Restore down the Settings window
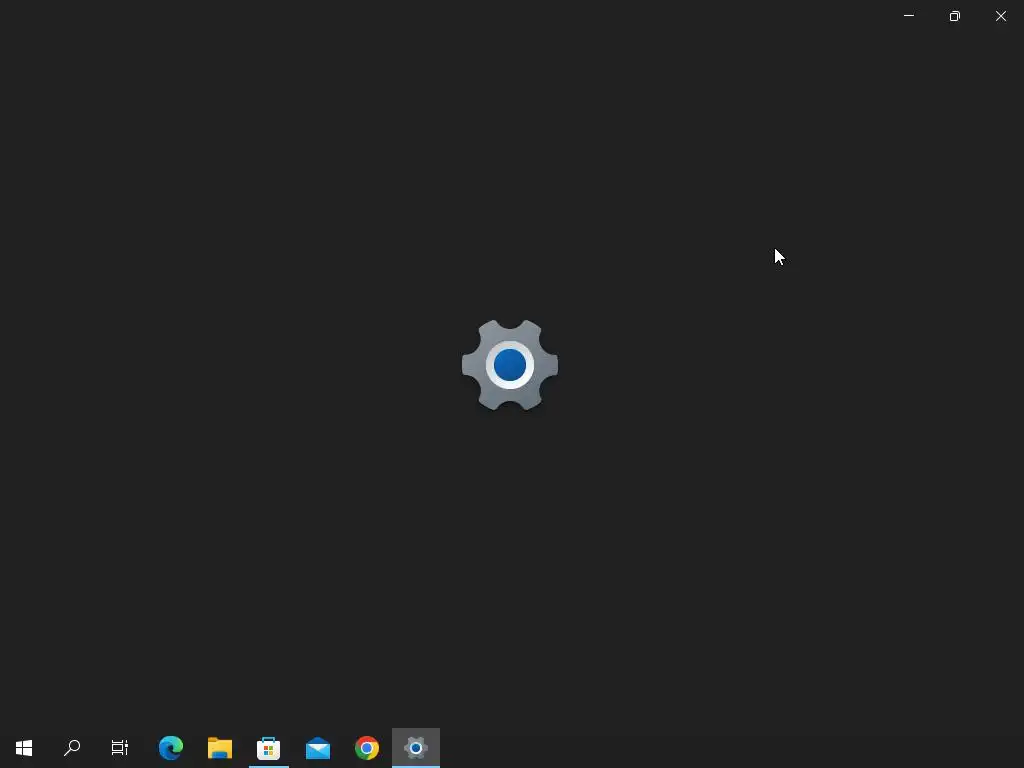Screen dimensions: 1024x768 point(955,16)
